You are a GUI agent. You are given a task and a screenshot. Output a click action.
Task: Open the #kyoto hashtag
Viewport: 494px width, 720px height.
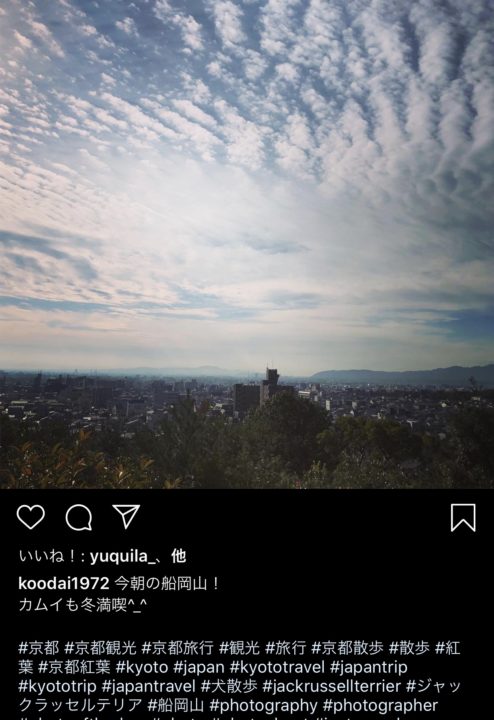[x=142, y=667]
